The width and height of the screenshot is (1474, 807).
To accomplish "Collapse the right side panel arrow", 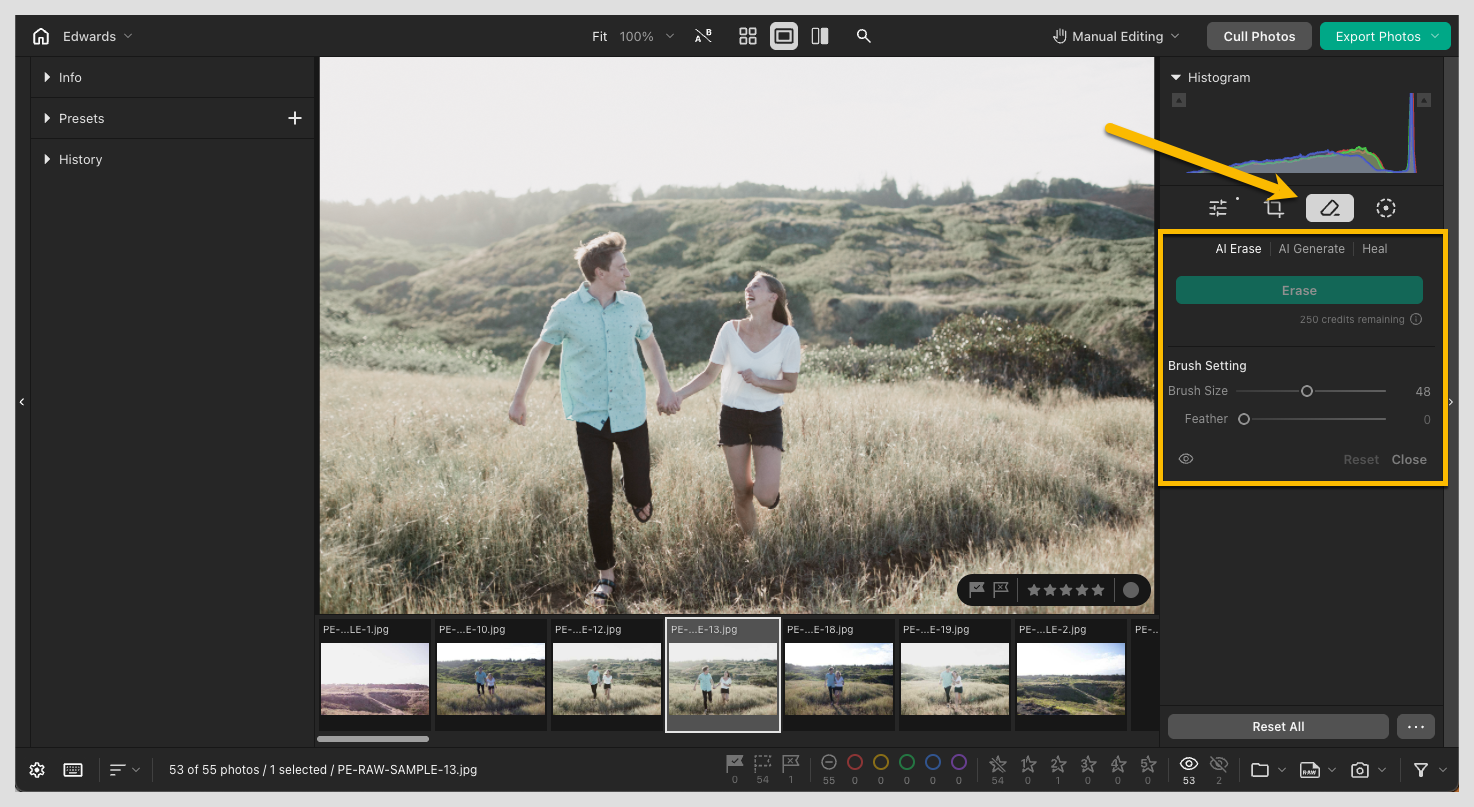I will coord(1451,402).
